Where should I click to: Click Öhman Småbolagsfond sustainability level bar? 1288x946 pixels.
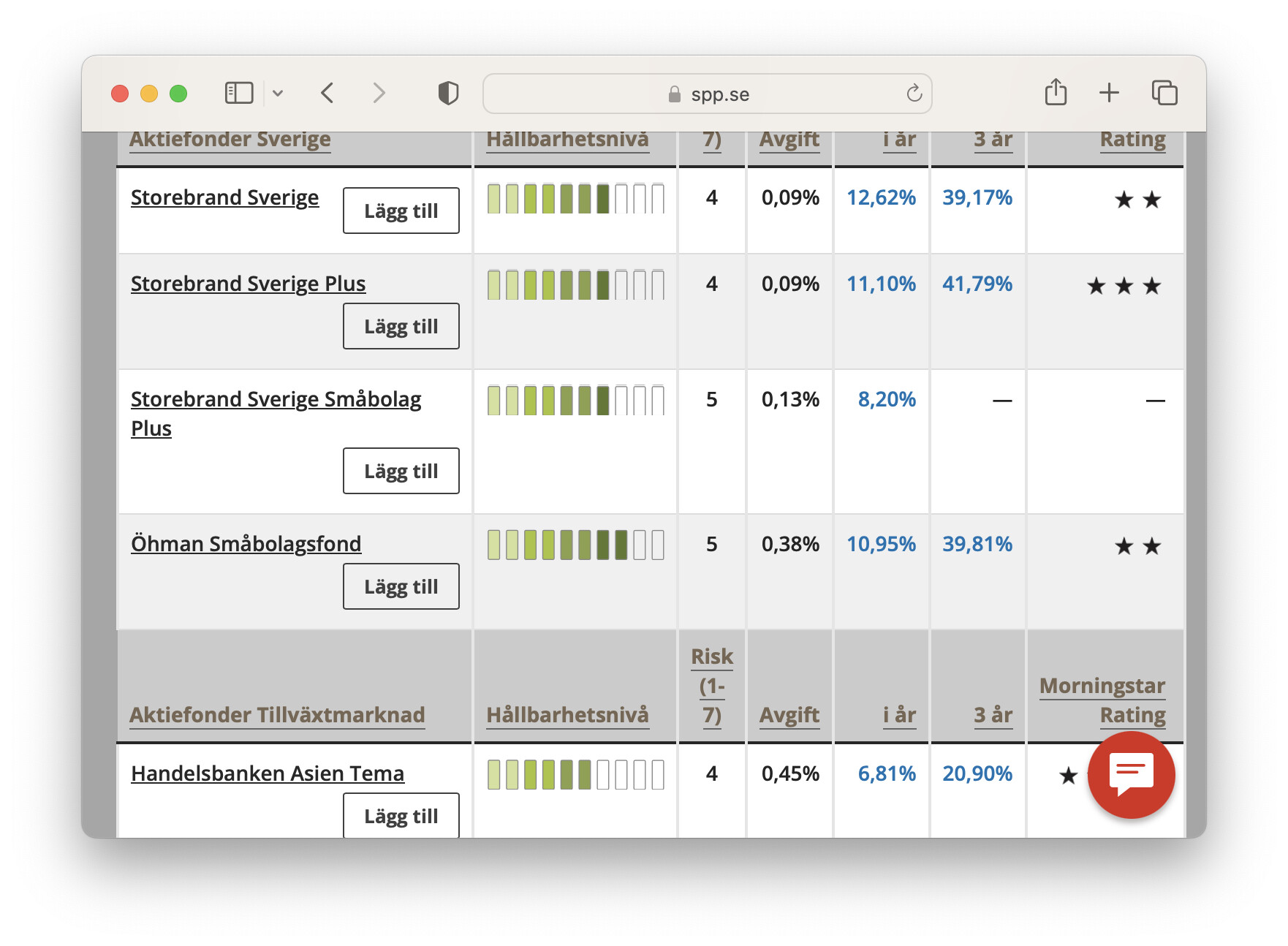coord(575,545)
